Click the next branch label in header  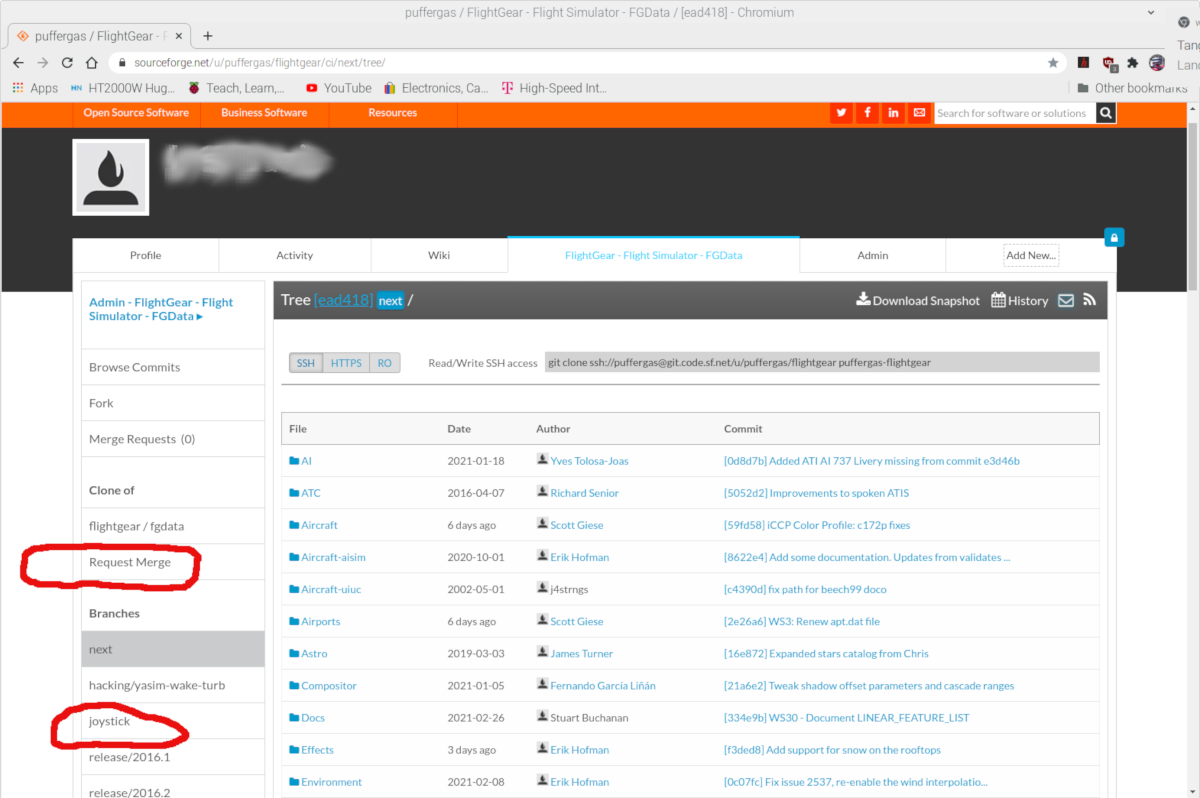coord(391,300)
